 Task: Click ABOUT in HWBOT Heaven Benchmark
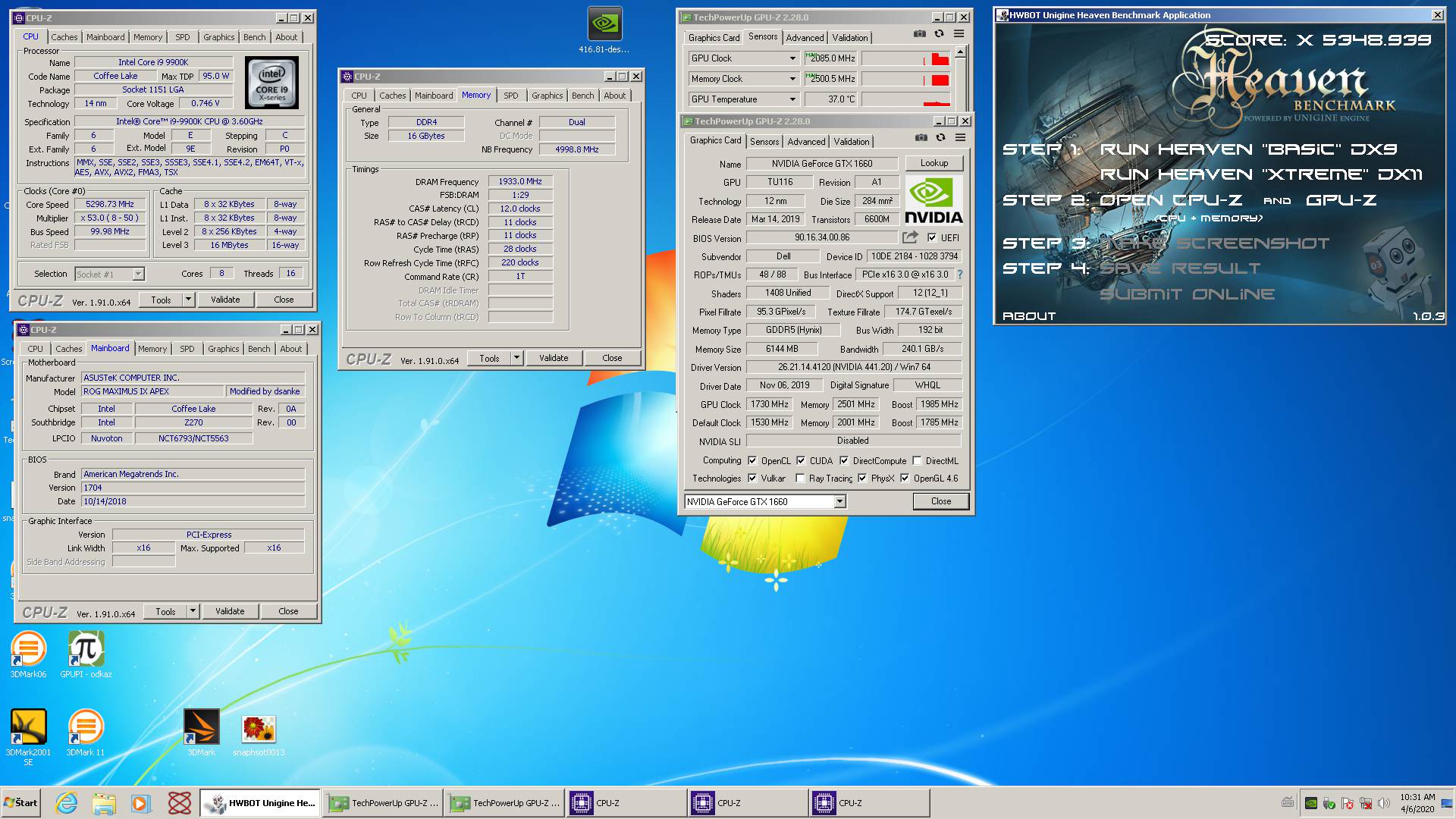click(x=1029, y=316)
